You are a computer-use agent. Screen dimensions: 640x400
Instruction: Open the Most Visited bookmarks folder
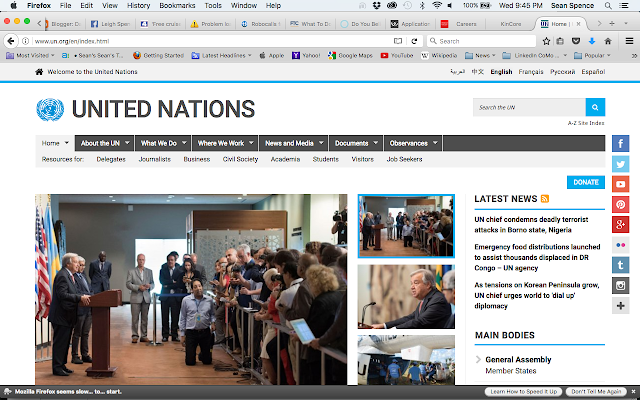(x=31, y=56)
